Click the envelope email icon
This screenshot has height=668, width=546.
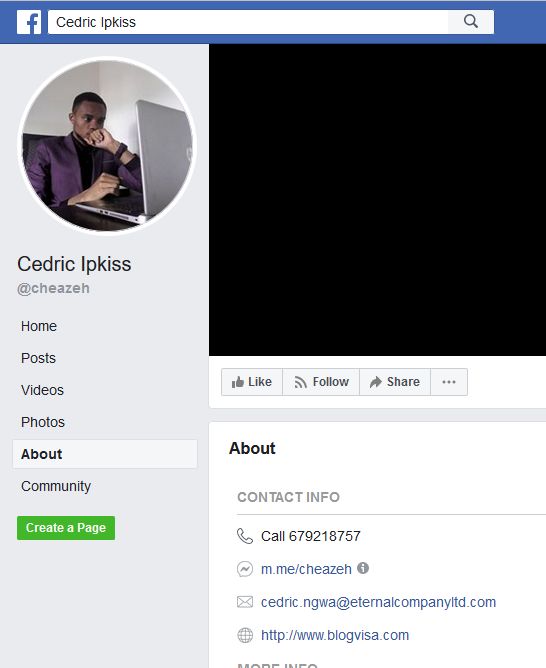[x=245, y=602]
